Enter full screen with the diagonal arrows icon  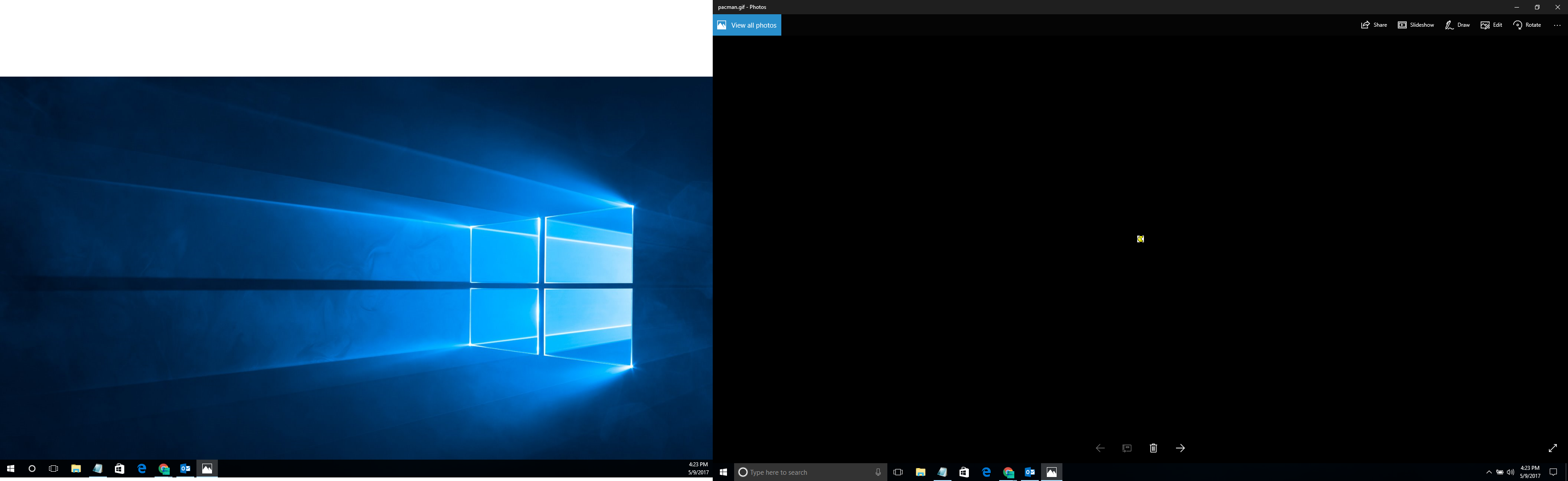tap(1553, 448)
